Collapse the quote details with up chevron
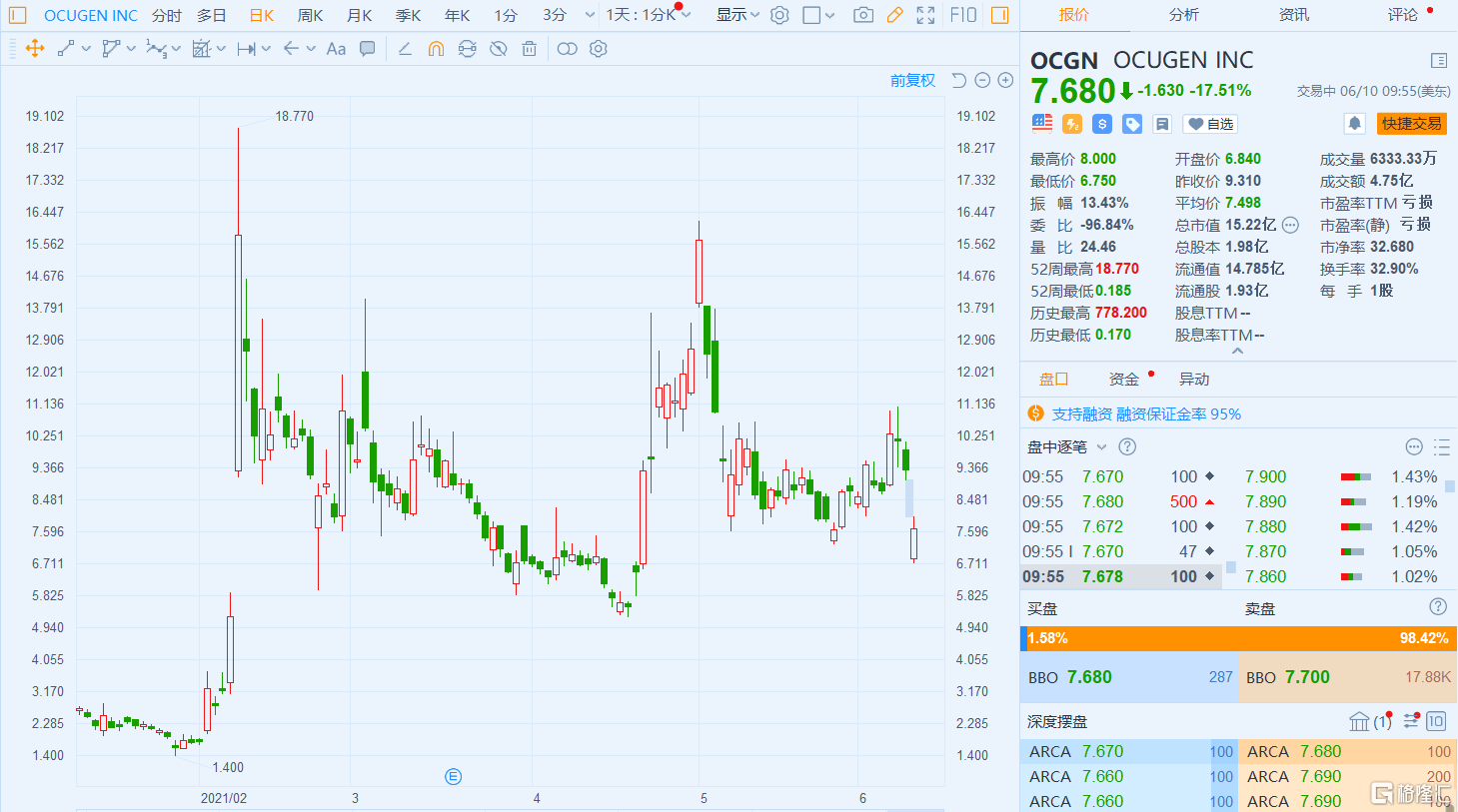This screenshot has height=812, width=1458. (x=1237, y=351)
